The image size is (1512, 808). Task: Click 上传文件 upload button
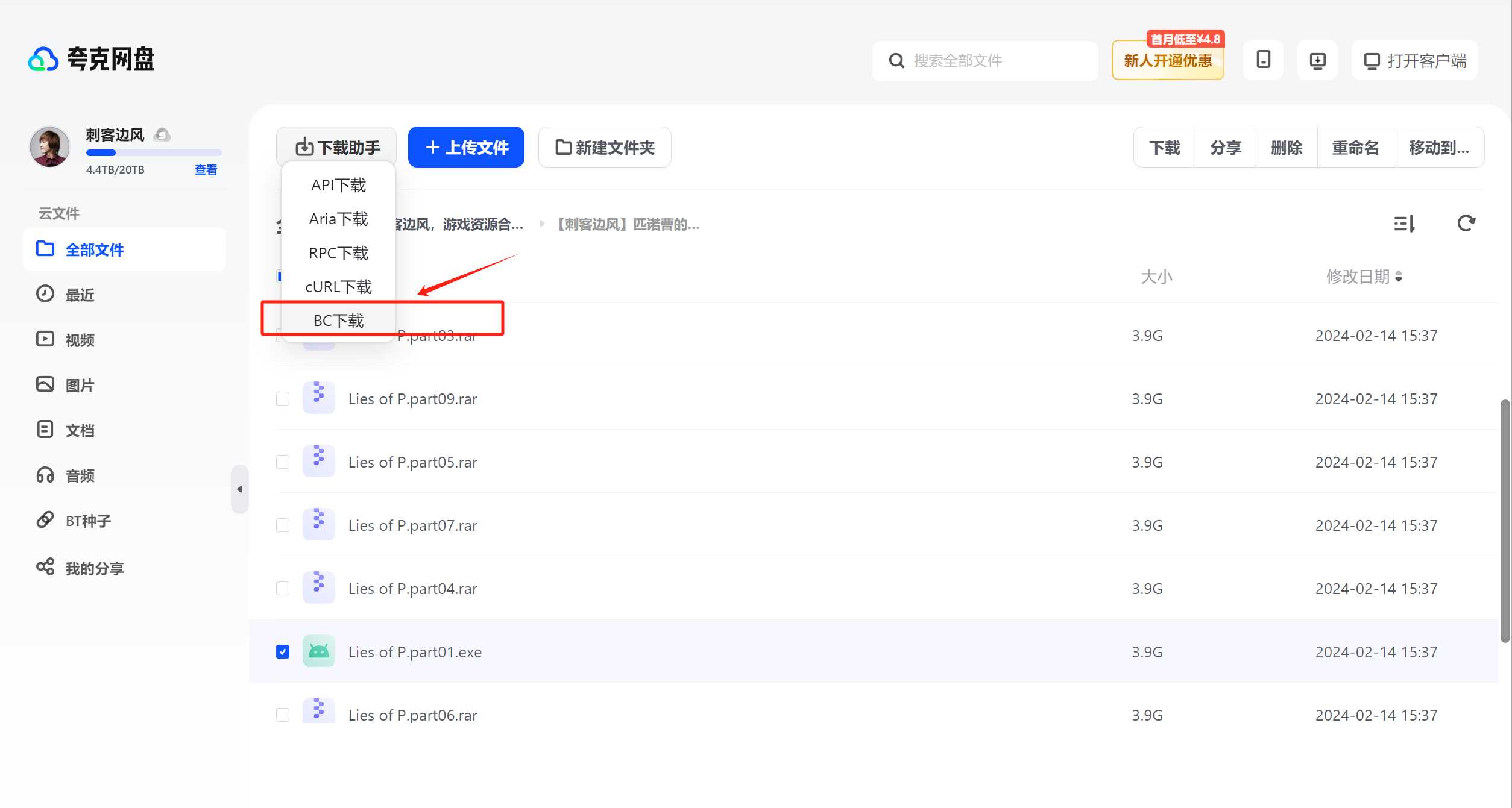466,147
